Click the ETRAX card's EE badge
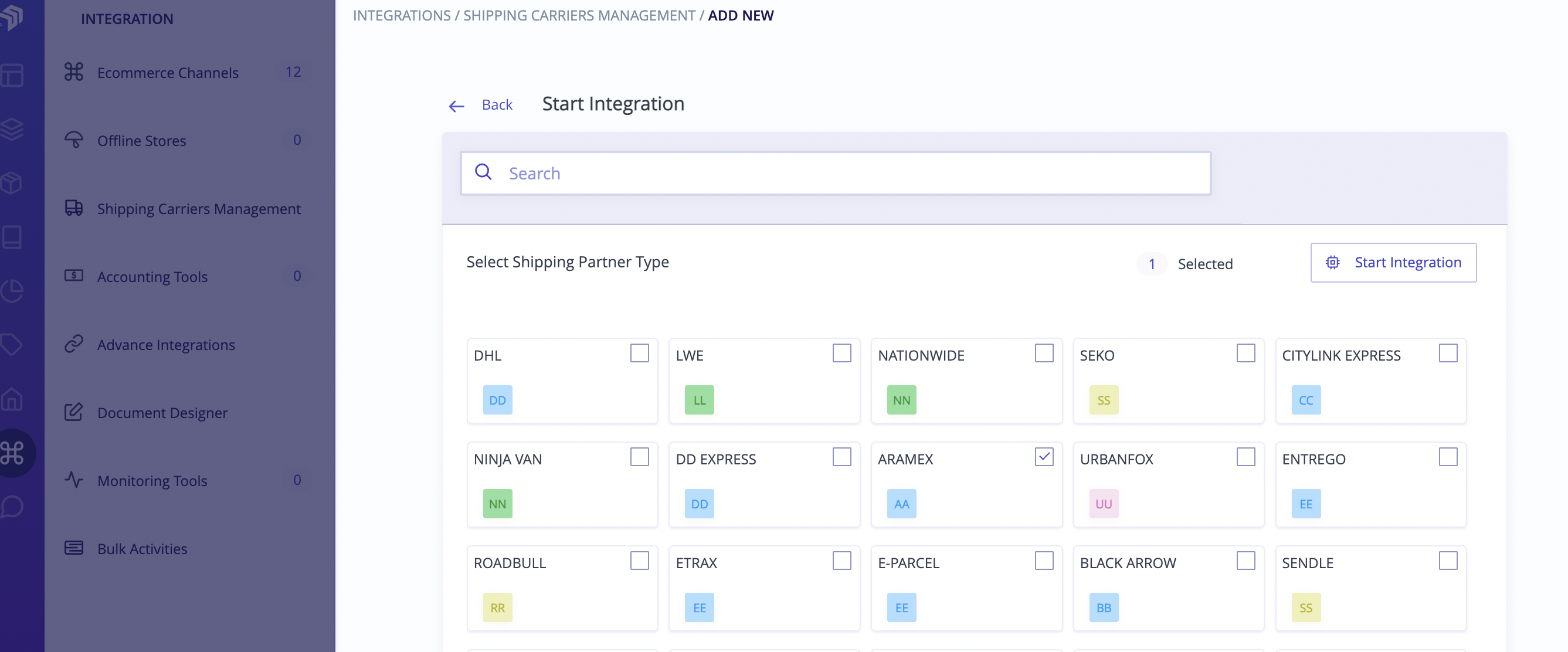1568x652 pixels. [x=700, y=607]
